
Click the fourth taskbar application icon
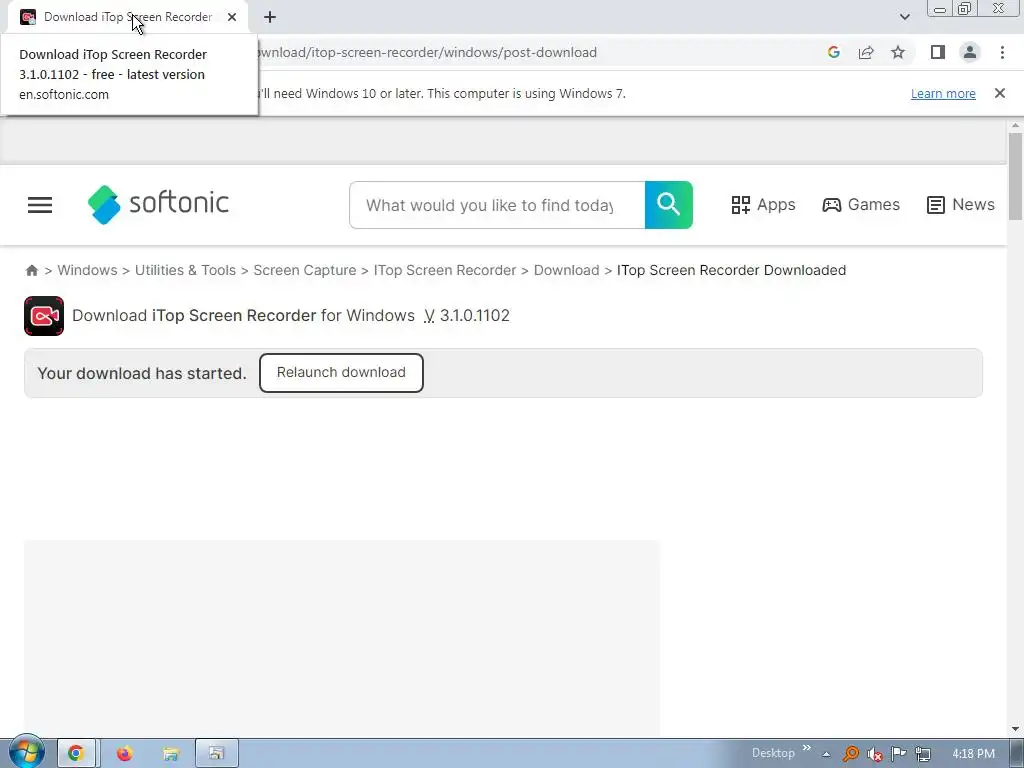(216, 754)
